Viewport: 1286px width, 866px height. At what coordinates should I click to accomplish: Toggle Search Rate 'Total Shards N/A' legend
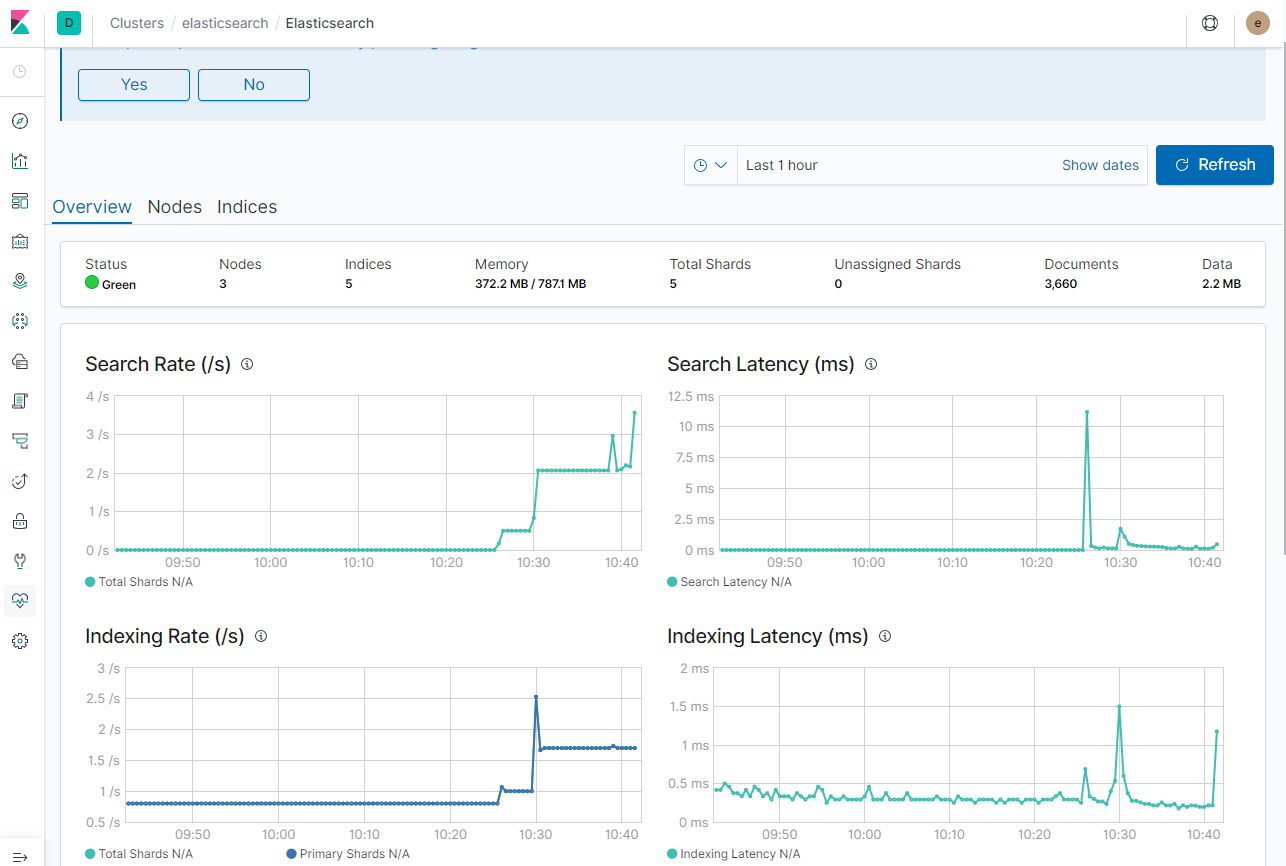click(x=139, y=582)
